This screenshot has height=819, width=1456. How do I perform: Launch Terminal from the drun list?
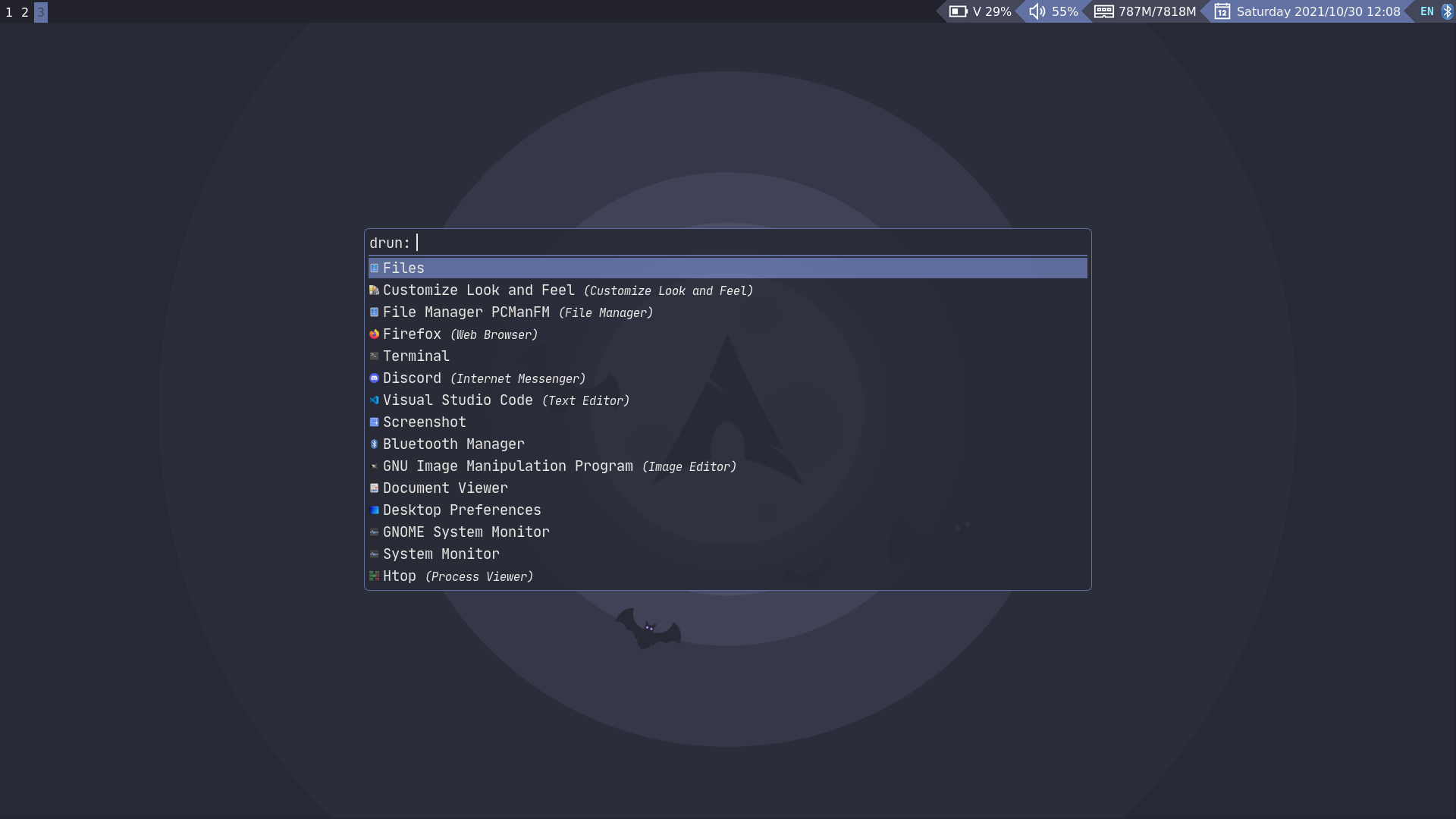(416, 356)
